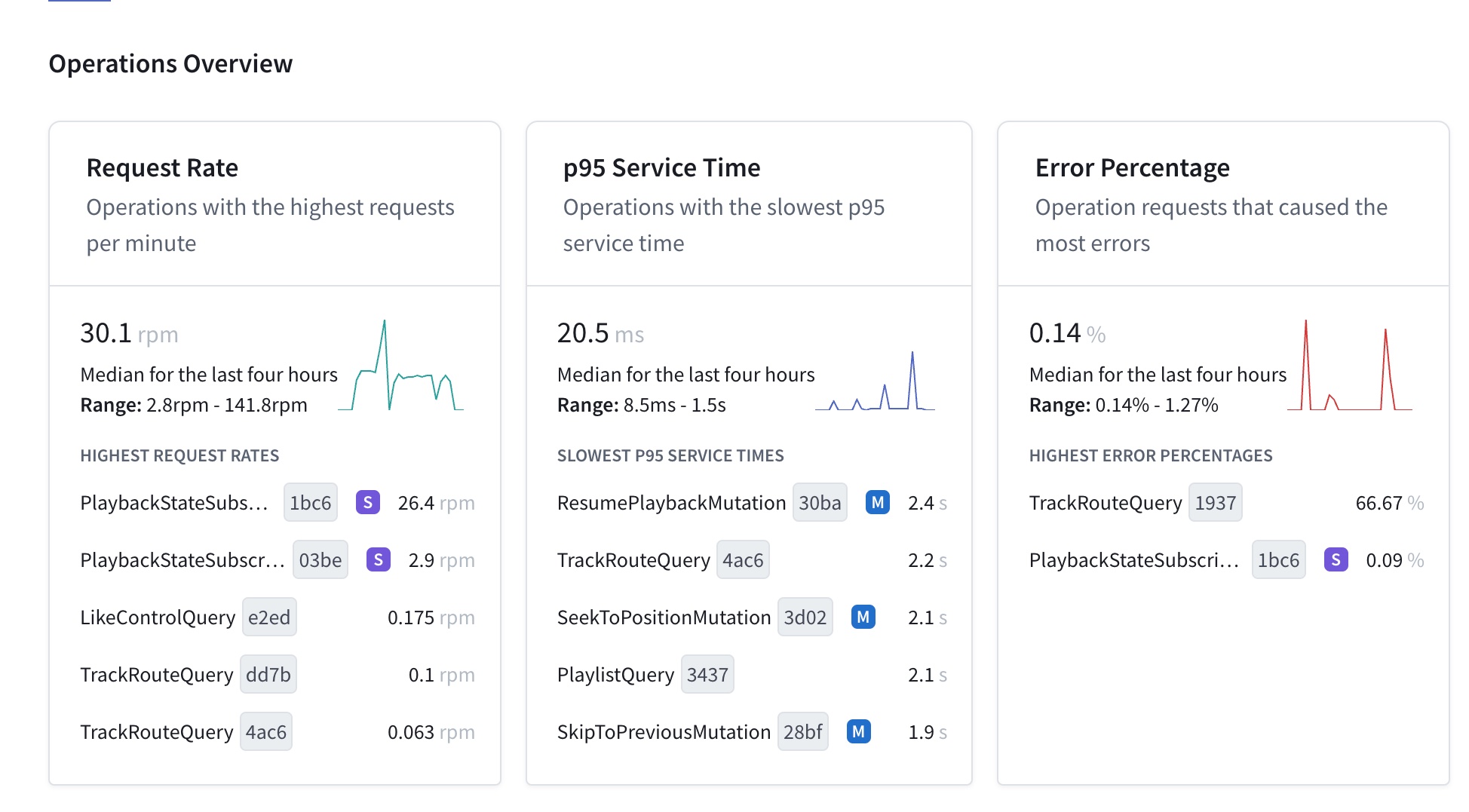The image size is (1469, 812).
Task: Select the 1937 chip next to TrackRouteQuery
Action: click(1215, 502)
